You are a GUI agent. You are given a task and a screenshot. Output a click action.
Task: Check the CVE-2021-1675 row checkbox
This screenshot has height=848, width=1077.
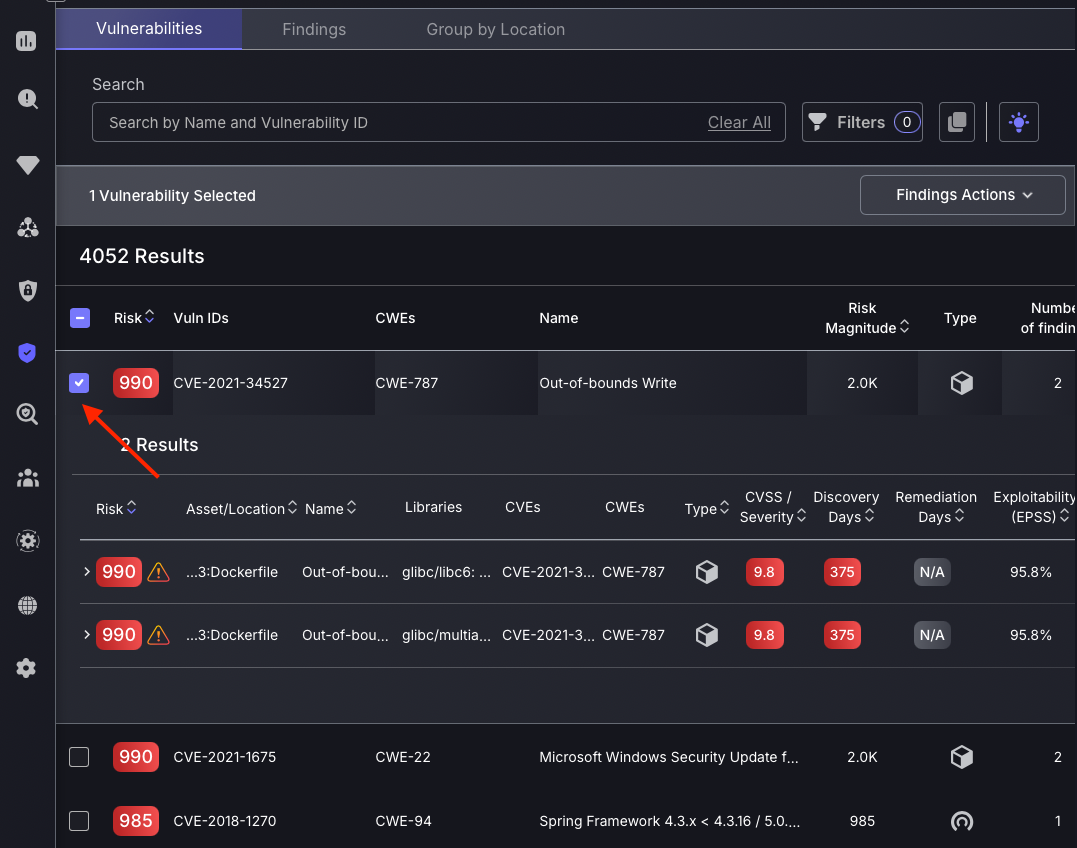tap(79, 757)
